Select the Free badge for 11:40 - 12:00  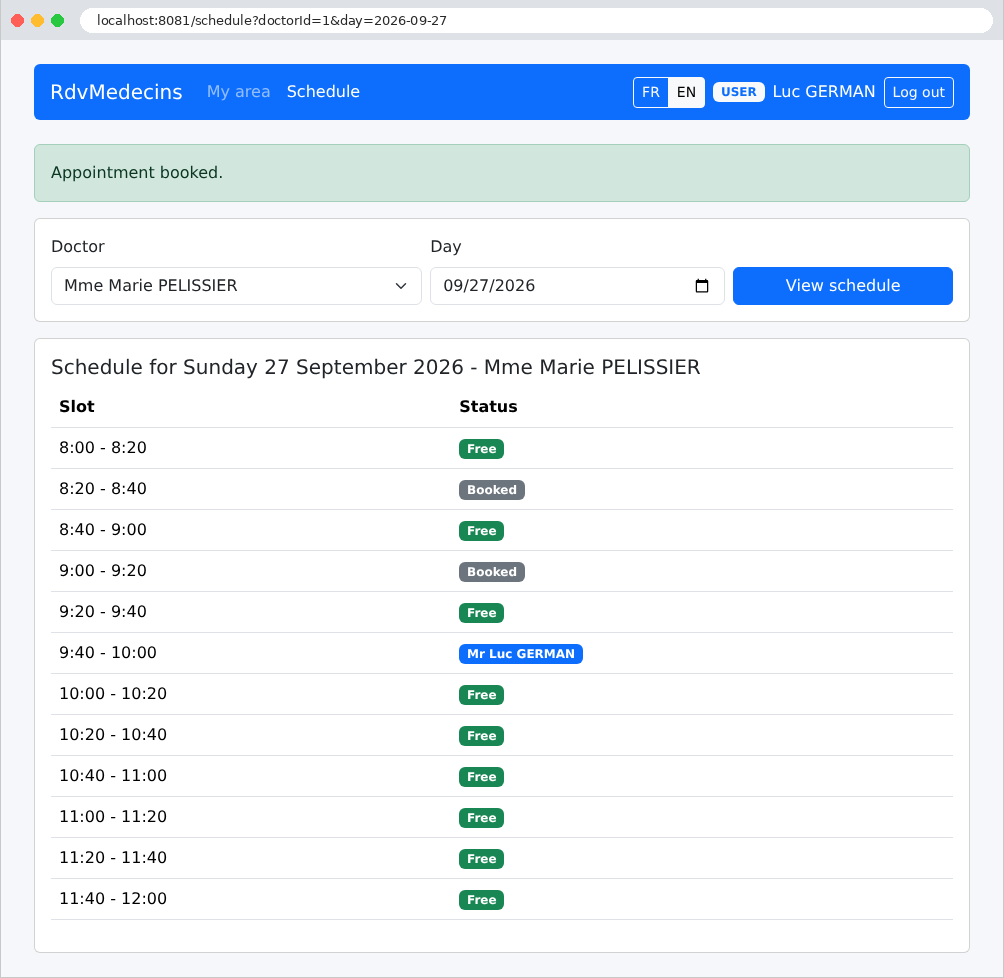coord(482,900)
